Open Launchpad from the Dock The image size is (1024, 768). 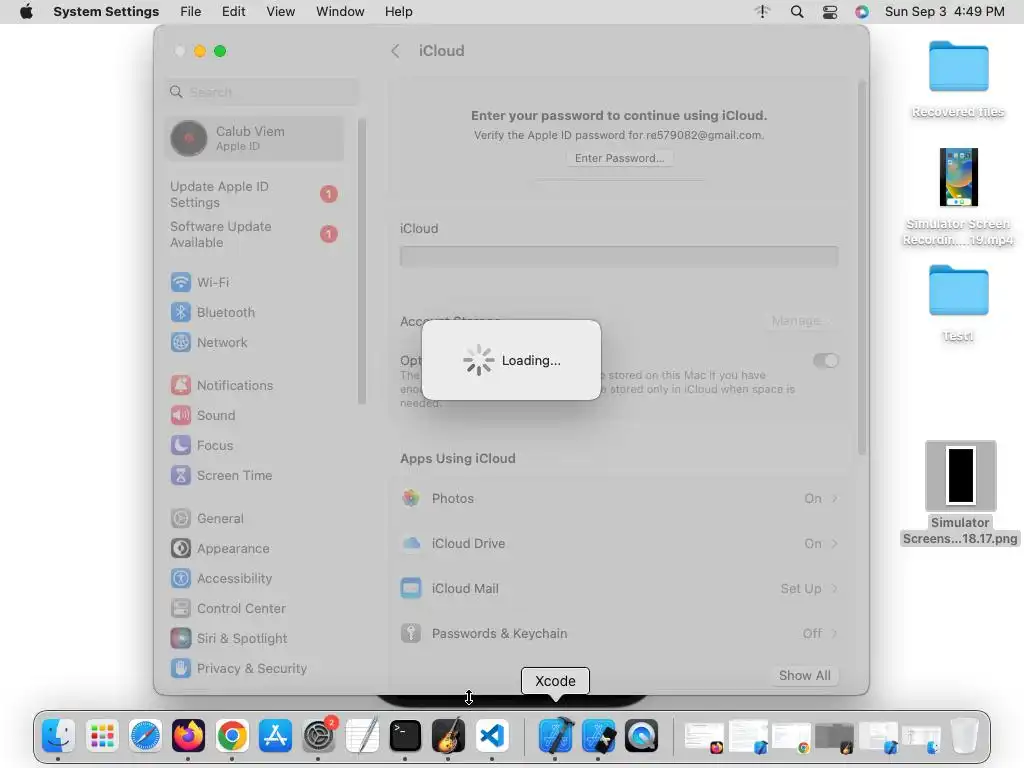[102, 735]
